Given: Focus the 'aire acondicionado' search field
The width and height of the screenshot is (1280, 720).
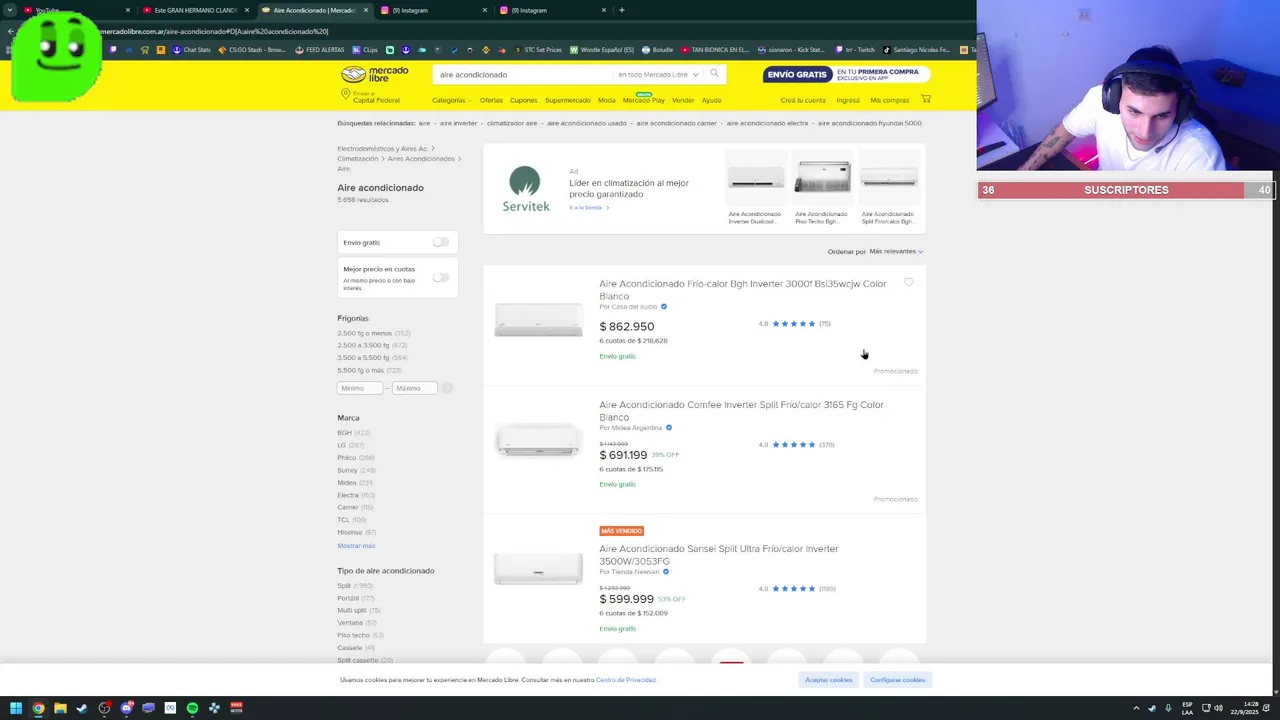Looking at the screenshot, I should (524, 74).
